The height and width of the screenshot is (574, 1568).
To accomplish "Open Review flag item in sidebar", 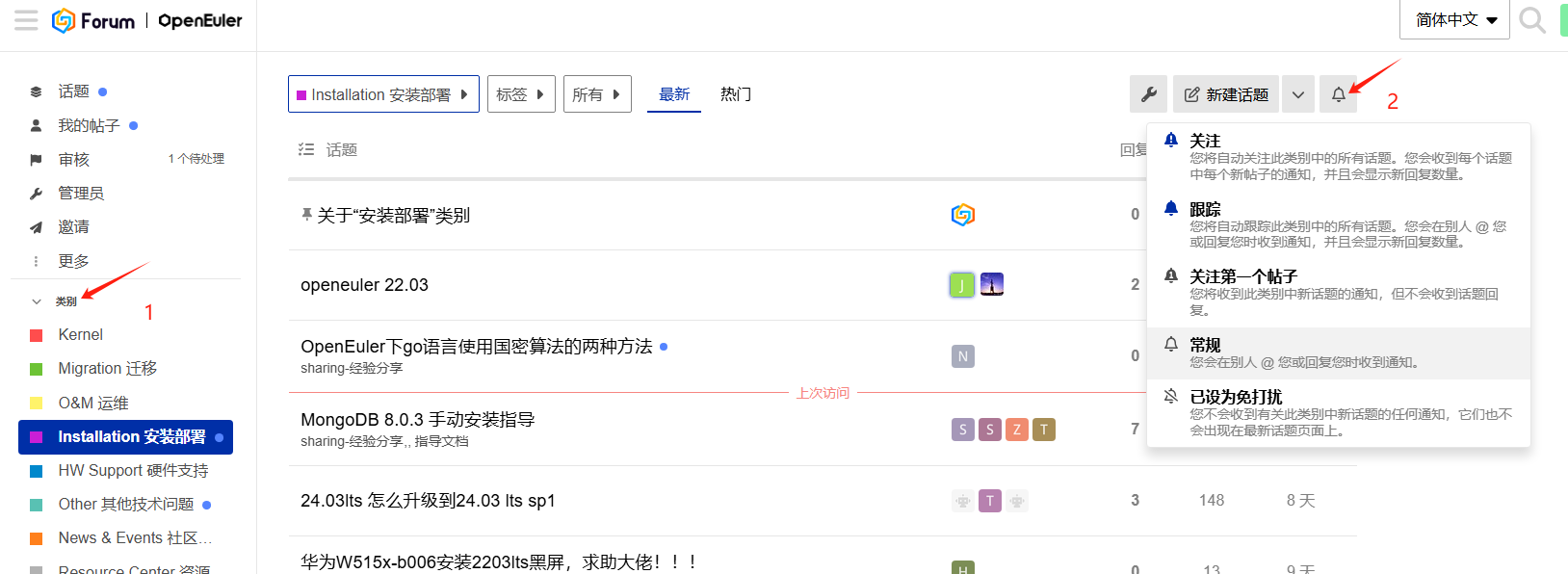I will coord(73,159).
